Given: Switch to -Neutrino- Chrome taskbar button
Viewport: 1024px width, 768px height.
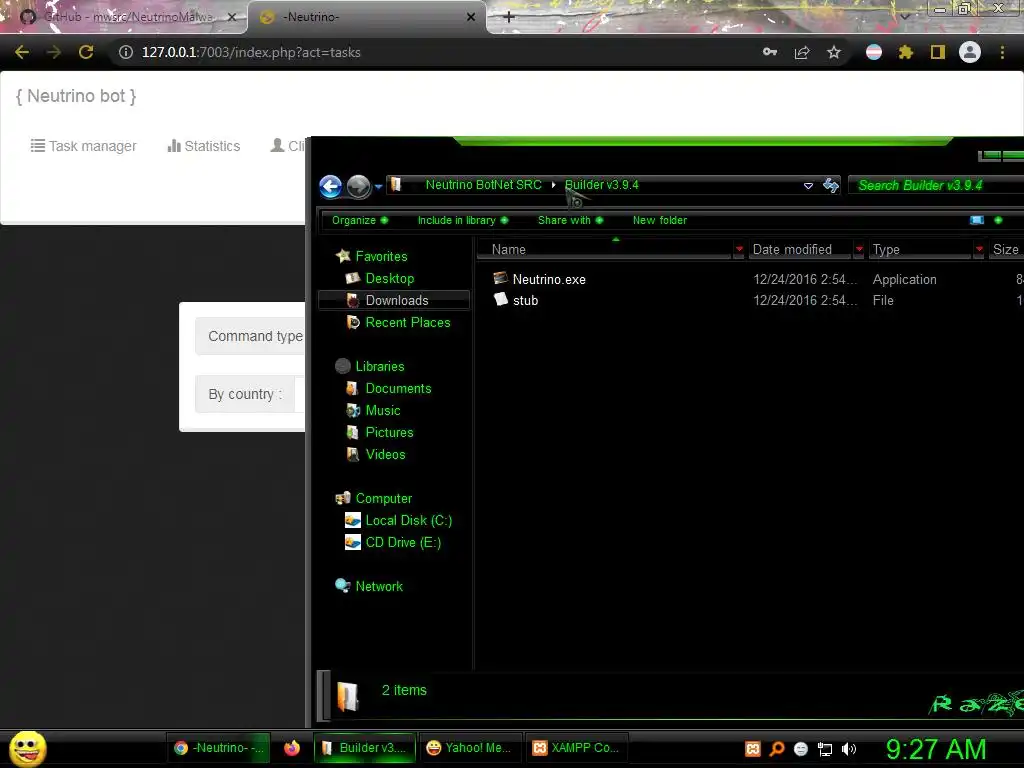Looking at the screenshot, I should tap(219, 748).
